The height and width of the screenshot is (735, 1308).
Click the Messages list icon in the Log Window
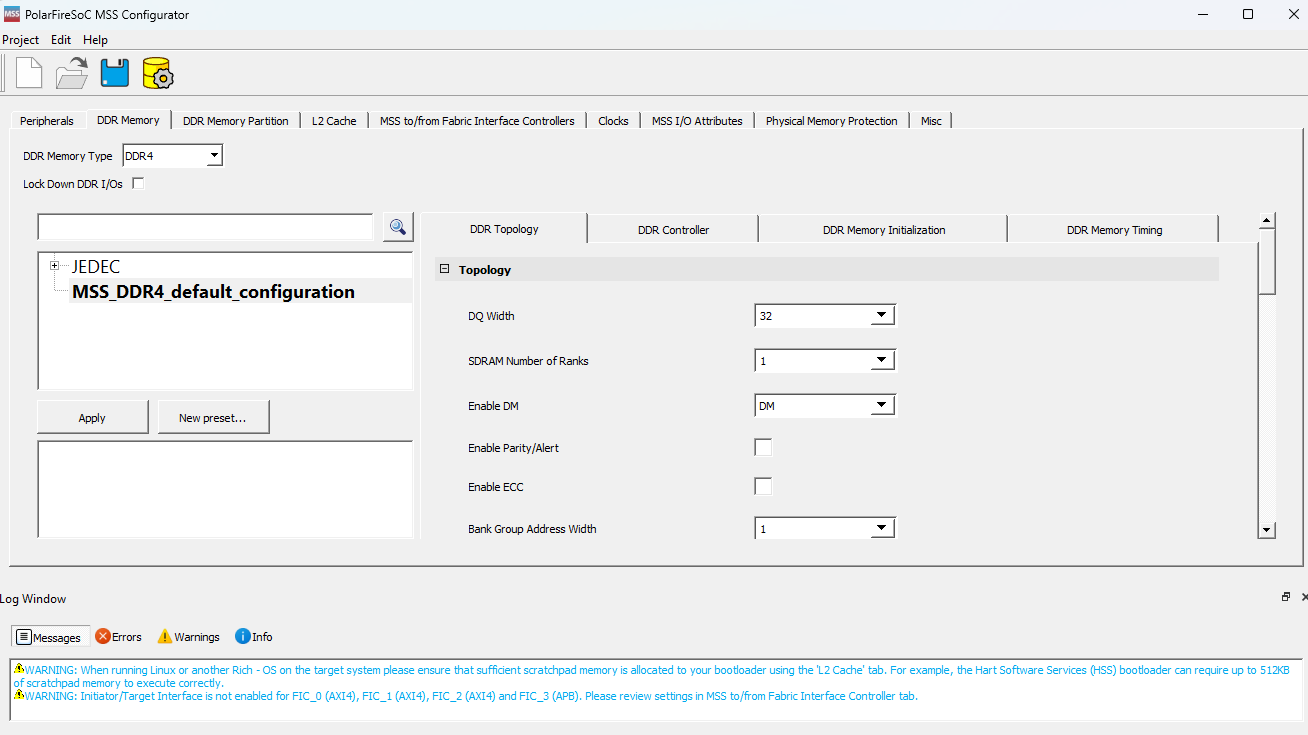[x=24, y=637]
